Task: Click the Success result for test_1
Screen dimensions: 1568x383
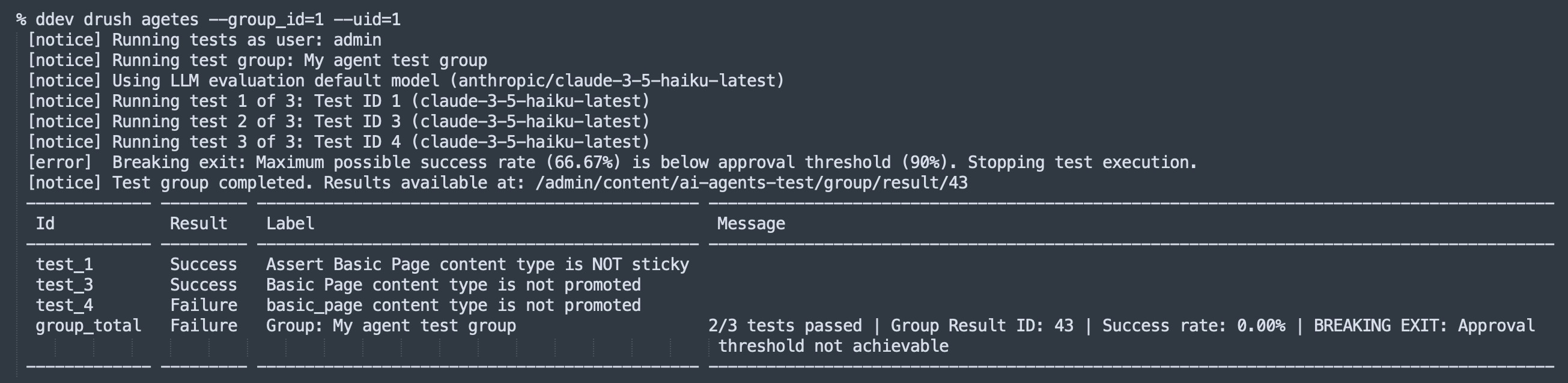Action: (203, 265)
